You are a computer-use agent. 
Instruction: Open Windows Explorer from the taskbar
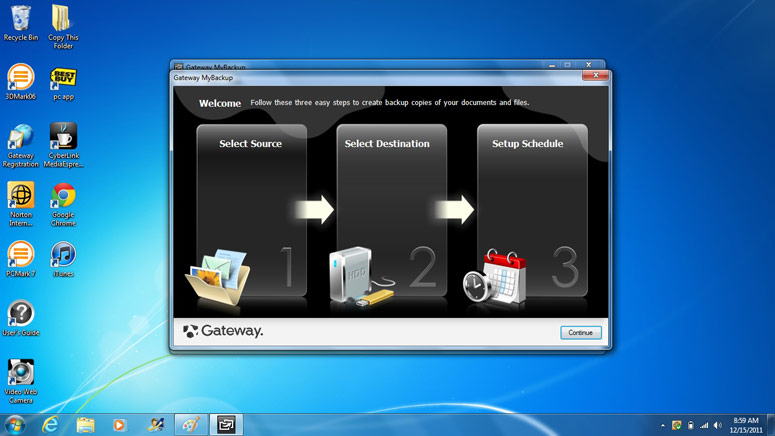pyautogui.click(x=85, y=425)
